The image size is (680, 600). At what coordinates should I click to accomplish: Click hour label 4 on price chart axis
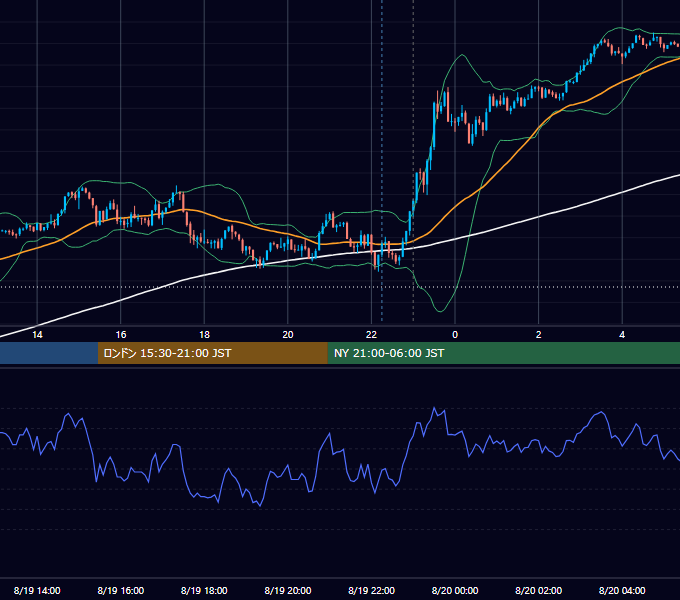click(x=622, y=335)
